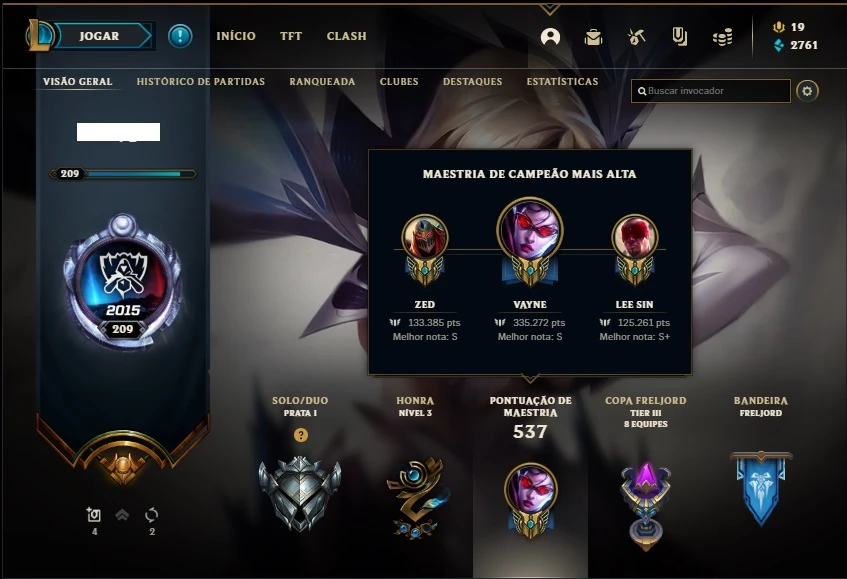Viewport: 847px width, 579px height.
Task: Open the missions book icon
Action: tap(680, 37)
